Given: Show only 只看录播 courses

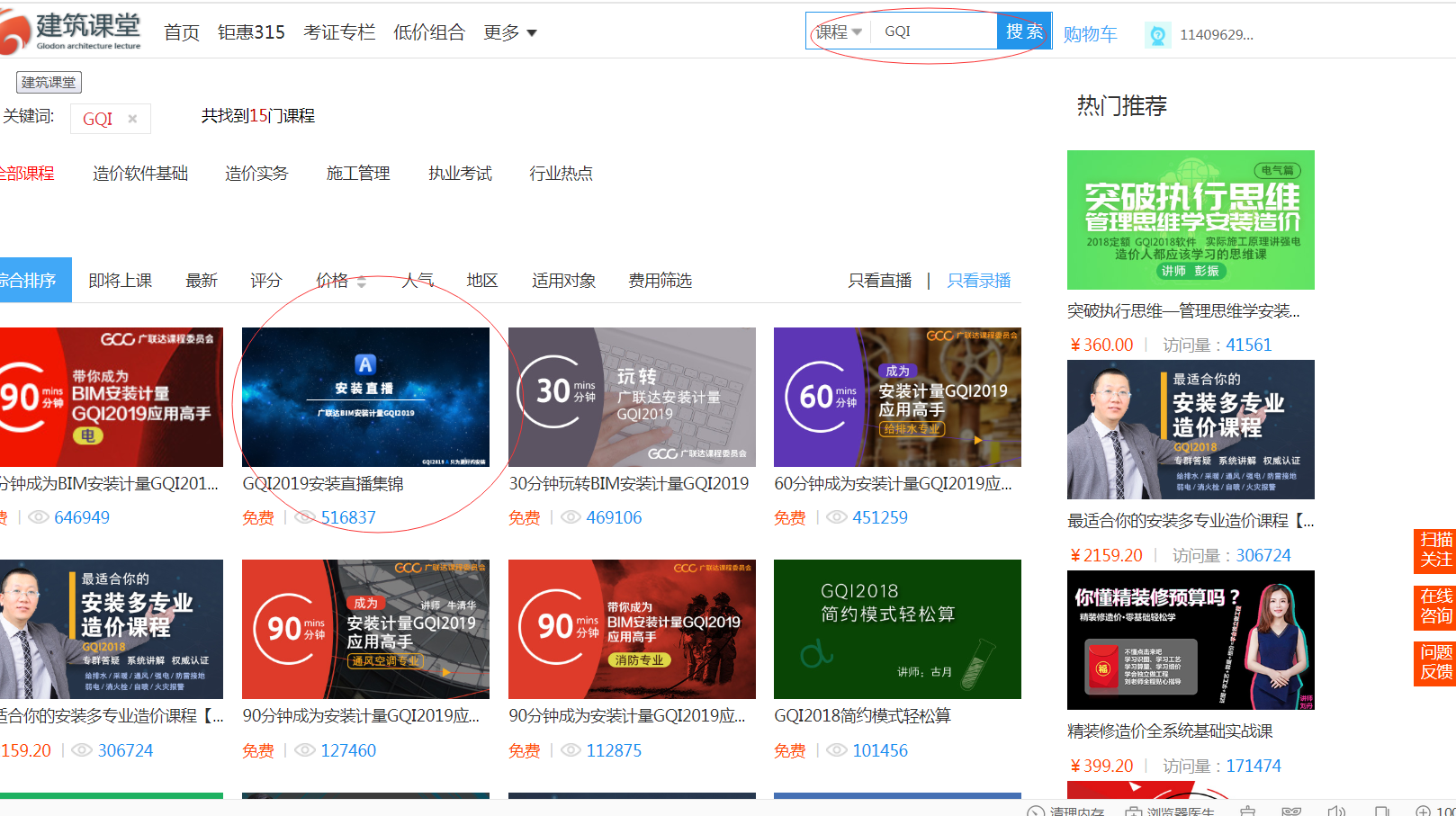Looking at the screenshot, I should click(x=979, y=281).
